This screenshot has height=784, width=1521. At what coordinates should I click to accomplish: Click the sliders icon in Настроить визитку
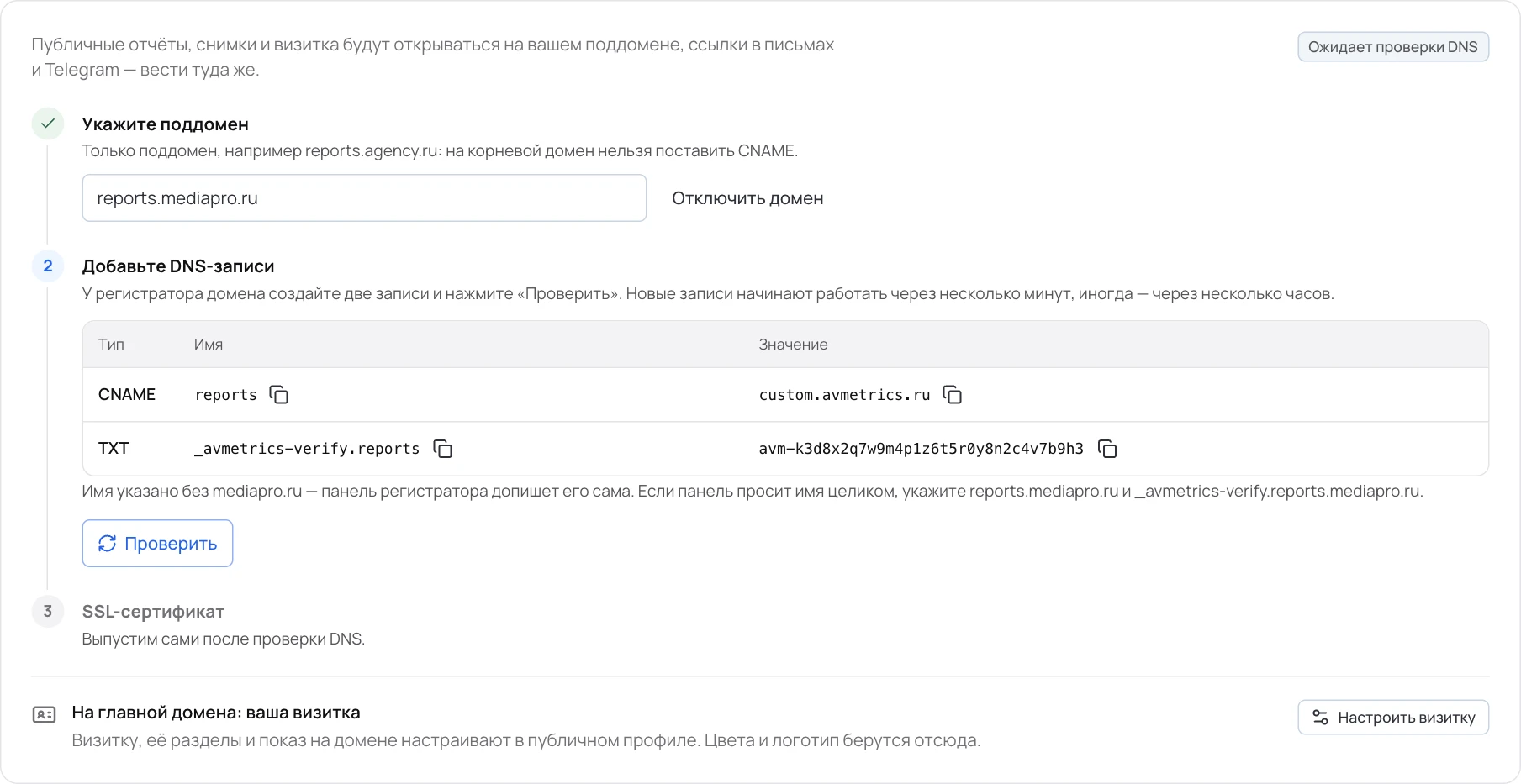(1321, 718)
